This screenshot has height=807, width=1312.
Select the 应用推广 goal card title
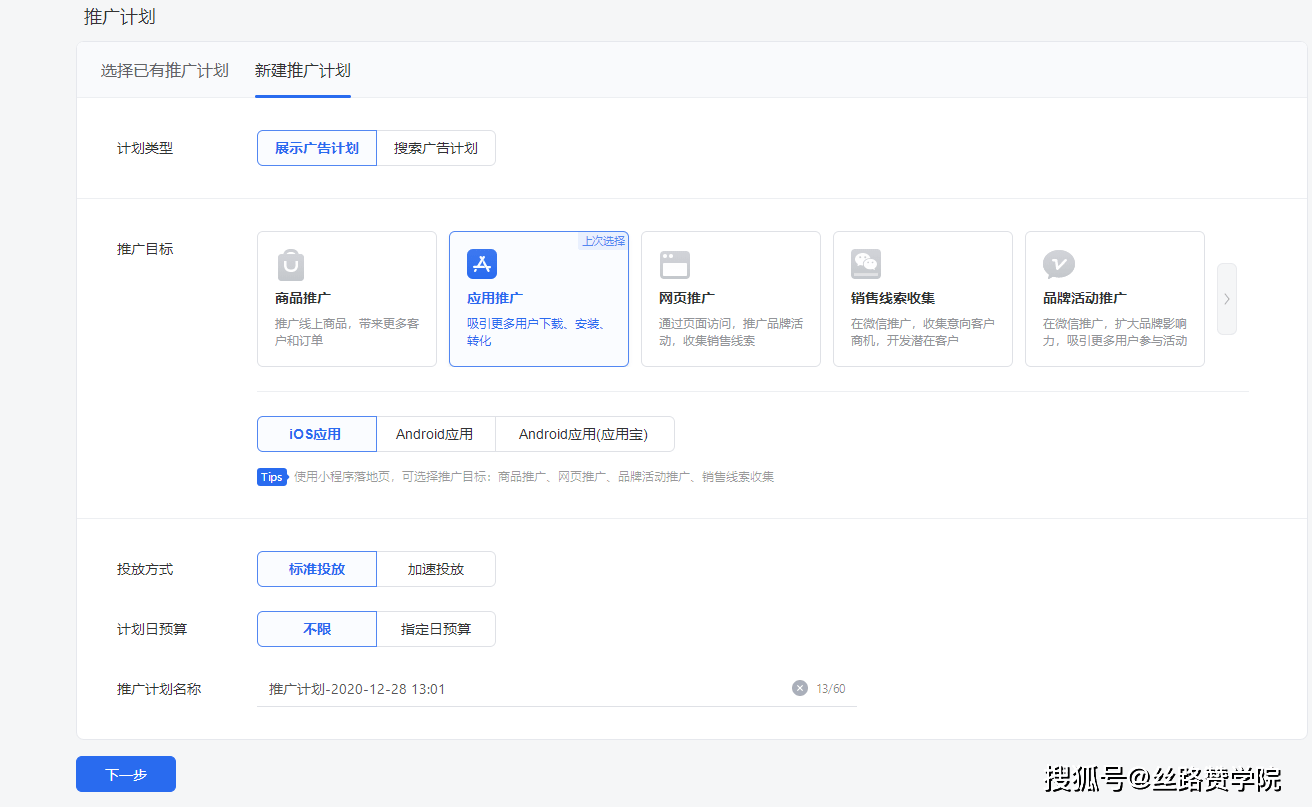coord(495,298)
